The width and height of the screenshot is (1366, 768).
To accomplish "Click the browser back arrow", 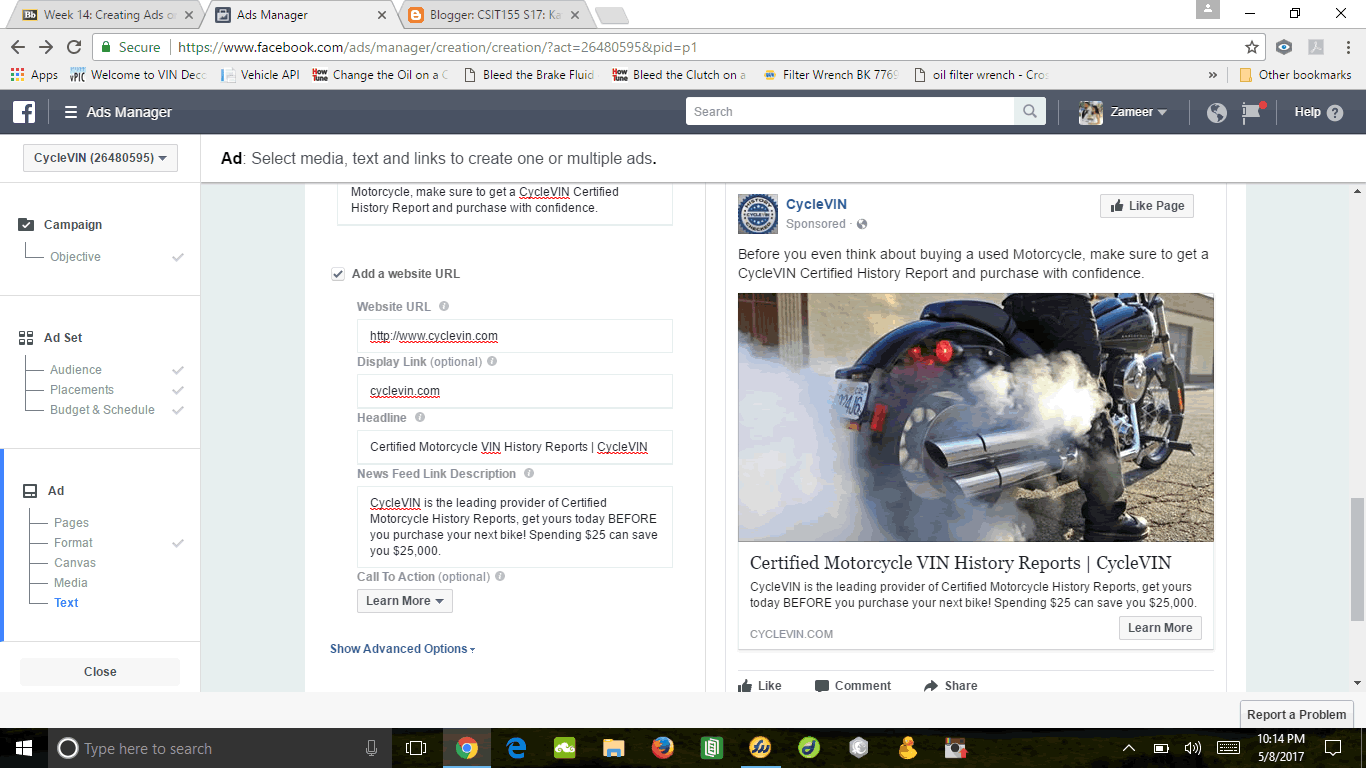I will click(18, 47).
